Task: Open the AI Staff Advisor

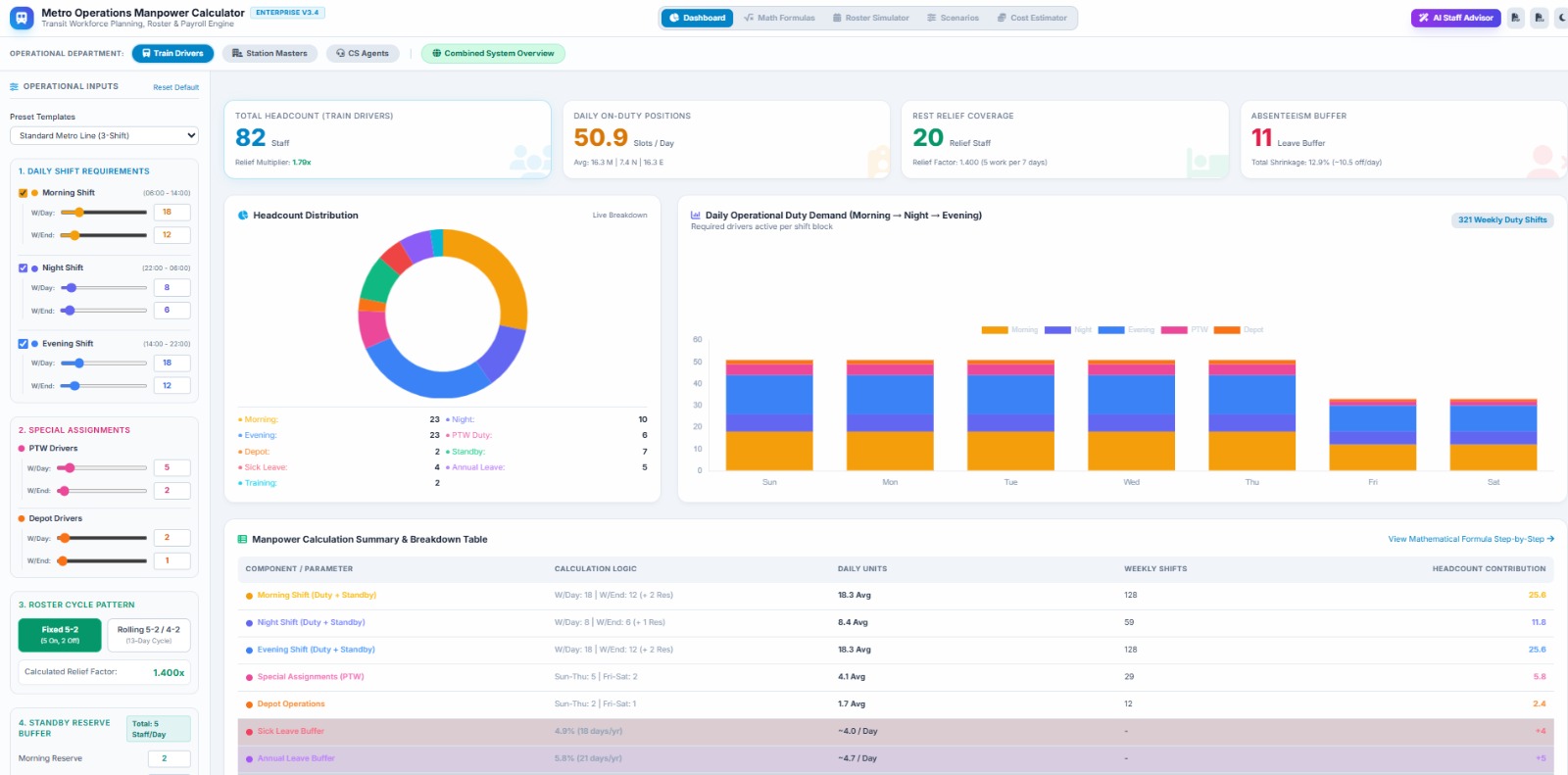Action: [1455, 18]
